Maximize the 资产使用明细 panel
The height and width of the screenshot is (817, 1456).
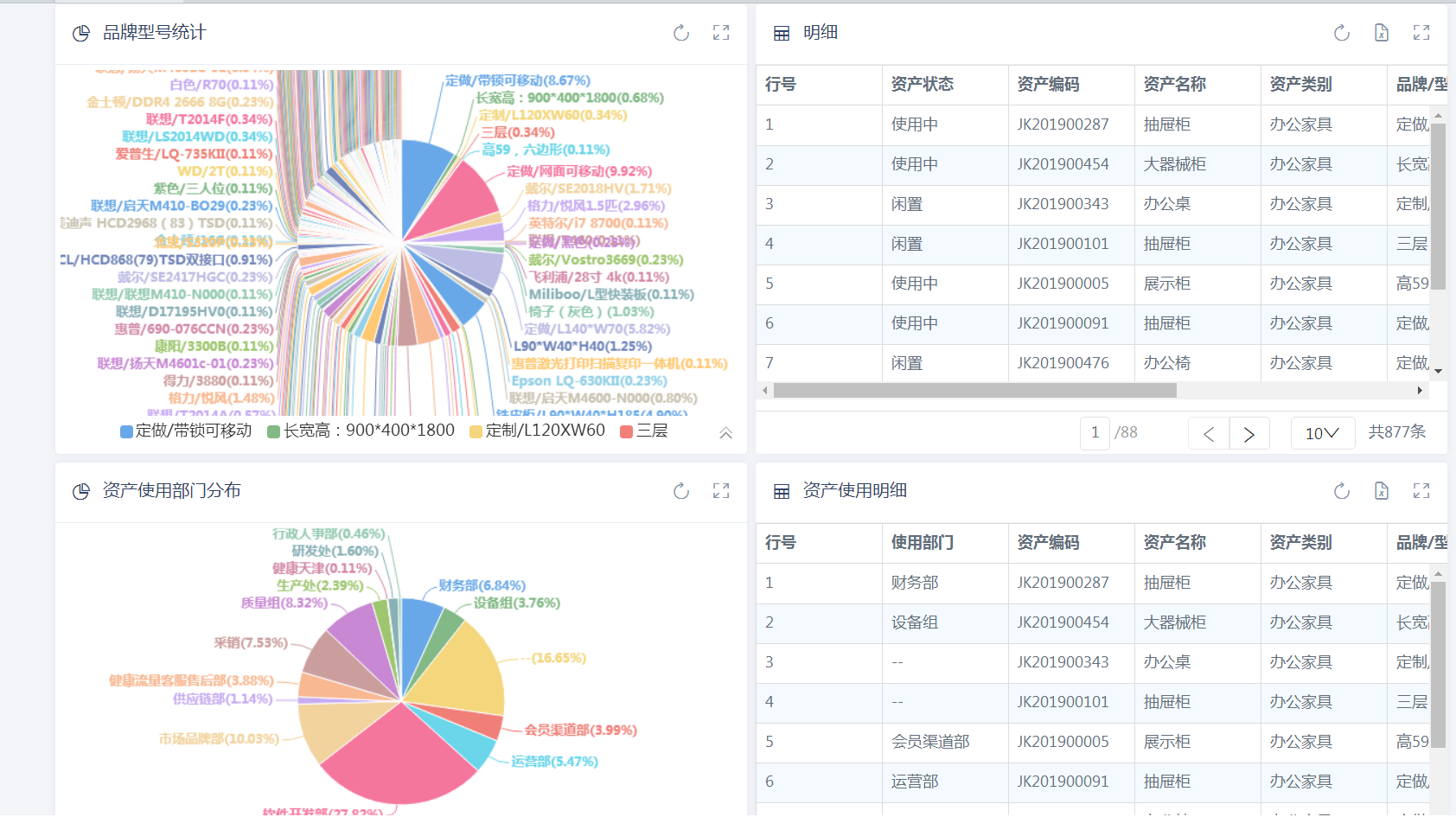tap(1421, 491)
